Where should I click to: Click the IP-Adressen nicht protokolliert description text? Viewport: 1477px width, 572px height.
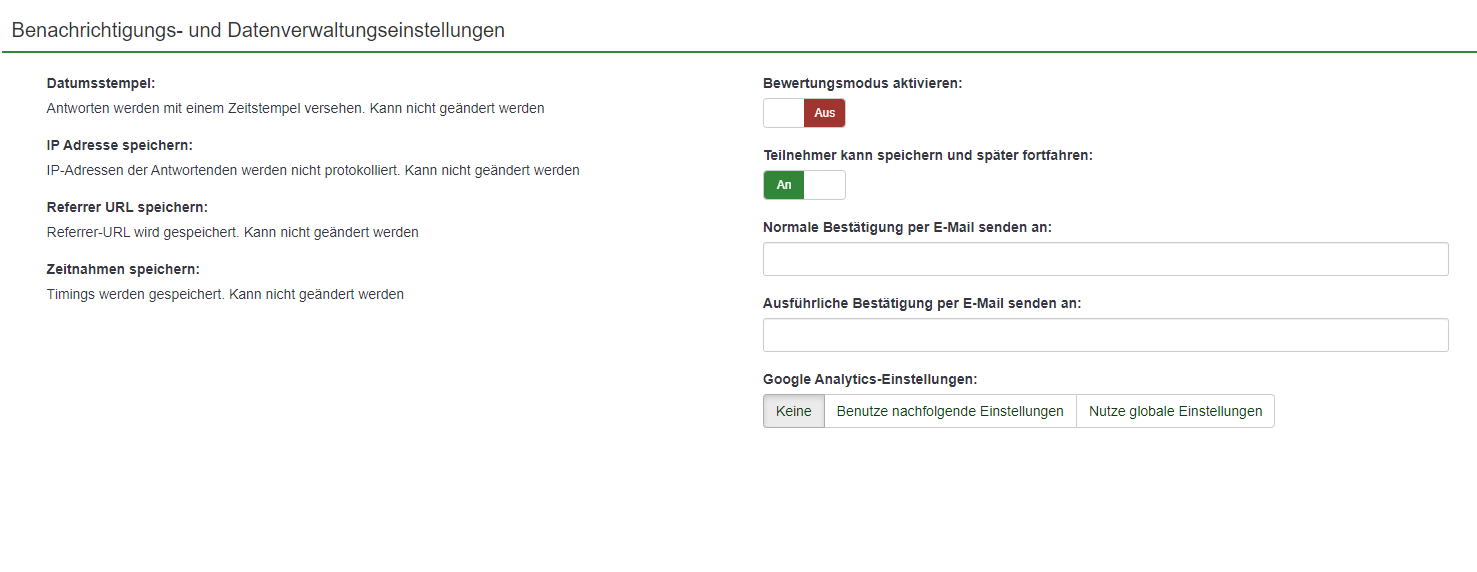(313, 170)
